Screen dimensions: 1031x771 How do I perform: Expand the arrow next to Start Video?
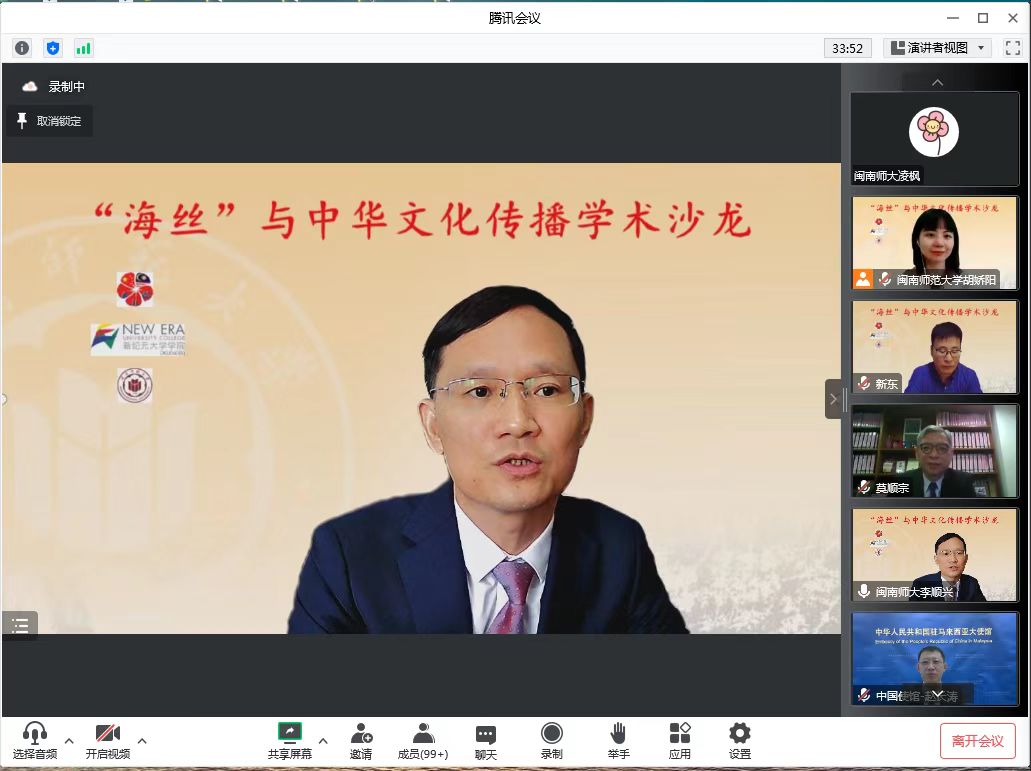click(142, 741)
